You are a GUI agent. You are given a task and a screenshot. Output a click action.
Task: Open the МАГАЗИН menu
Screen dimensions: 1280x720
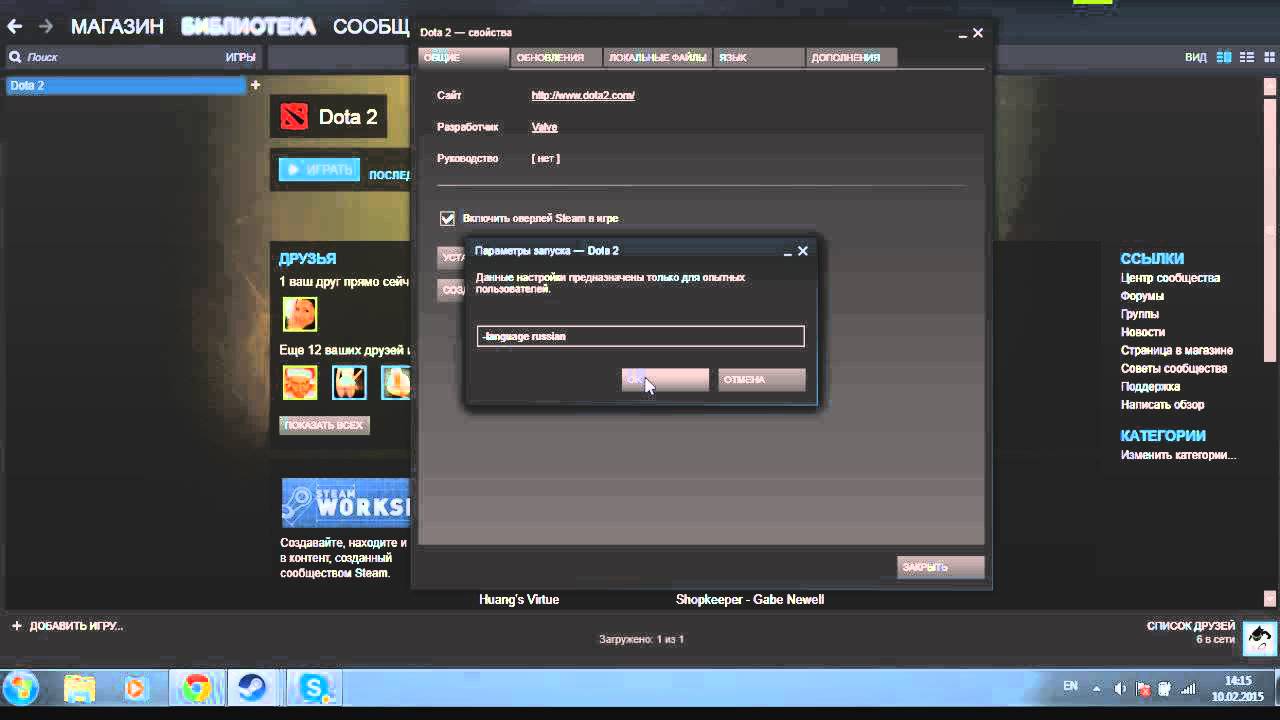coord(117,27)
